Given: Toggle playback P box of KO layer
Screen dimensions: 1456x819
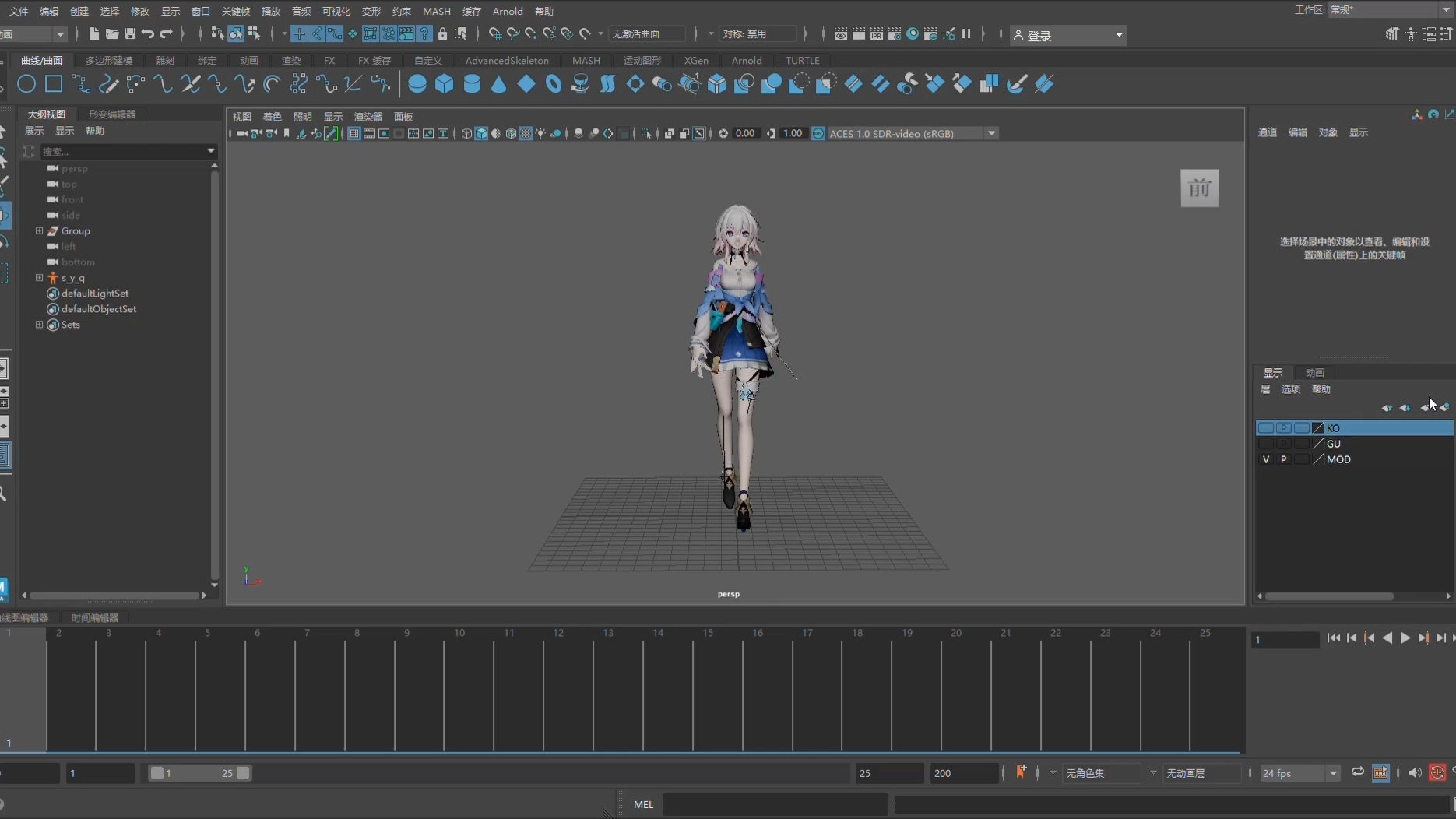Looking at the screenshot, I should [x=1284, y=428].
